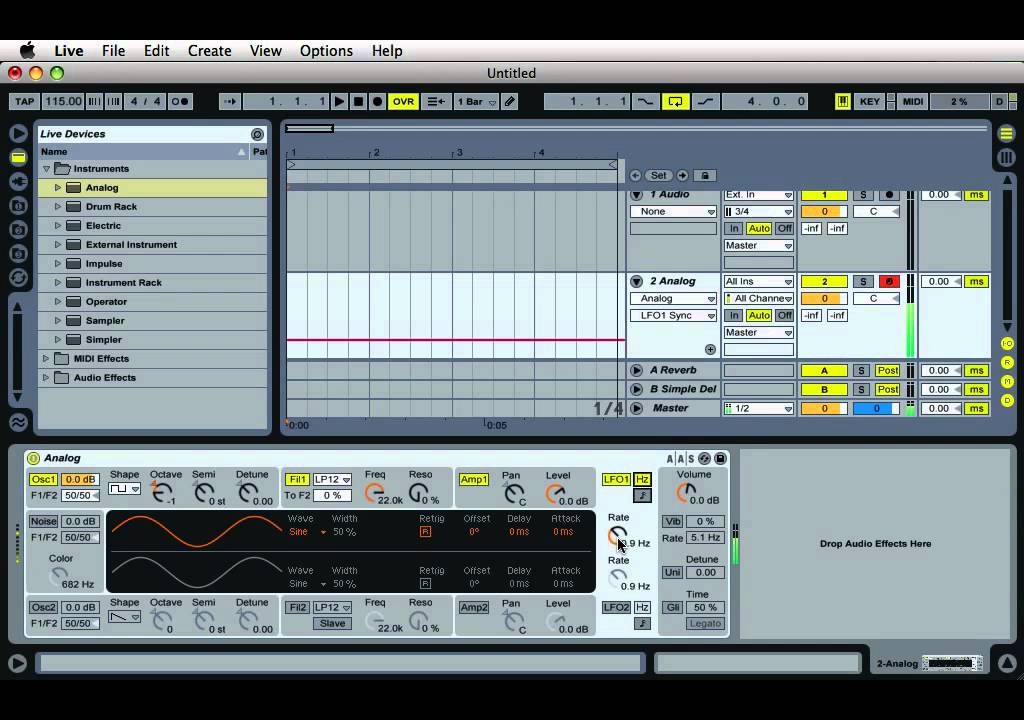Click the Analog Volume knob

pos(685,493)
